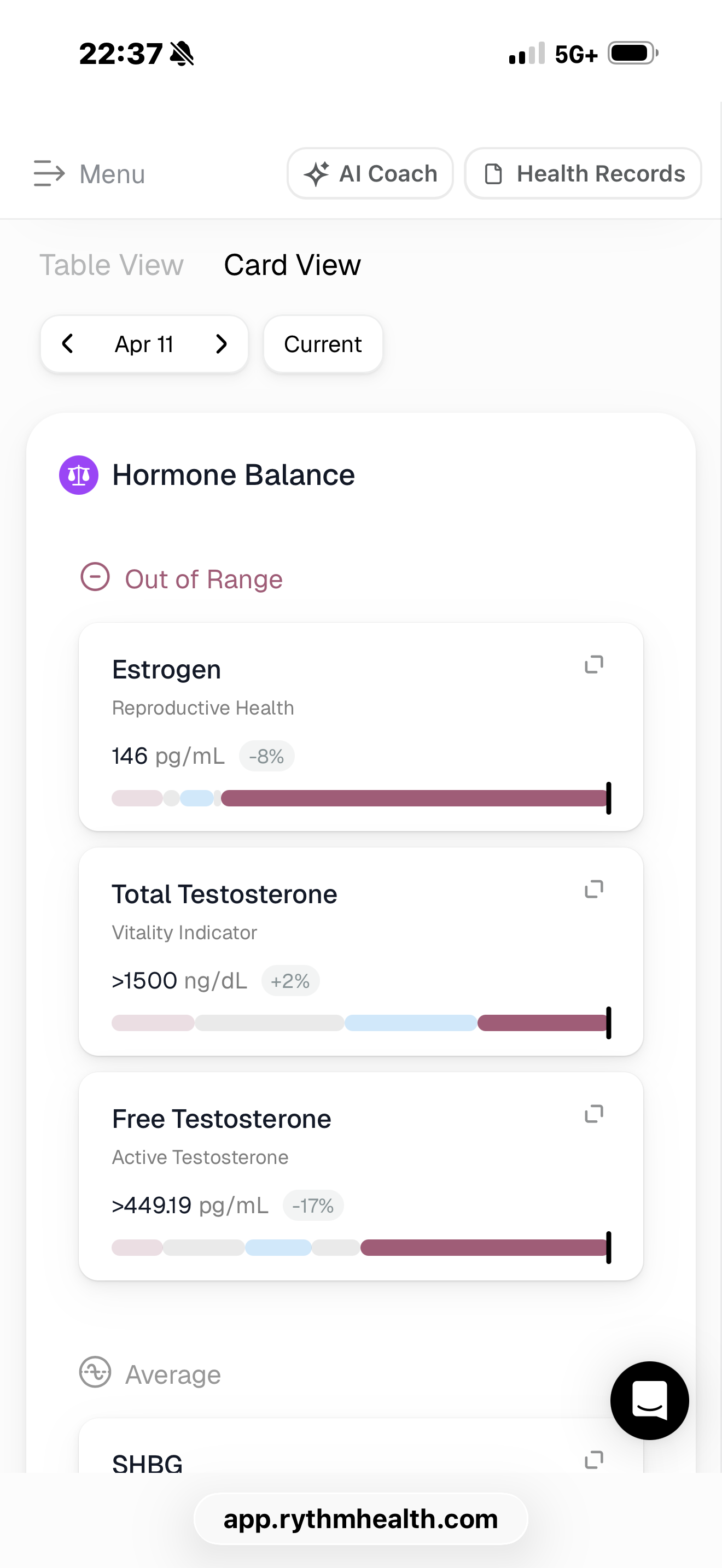Select the Card View tab
Image resolution: width=722 pixels, height=1568 pixels.
[292, 265]
